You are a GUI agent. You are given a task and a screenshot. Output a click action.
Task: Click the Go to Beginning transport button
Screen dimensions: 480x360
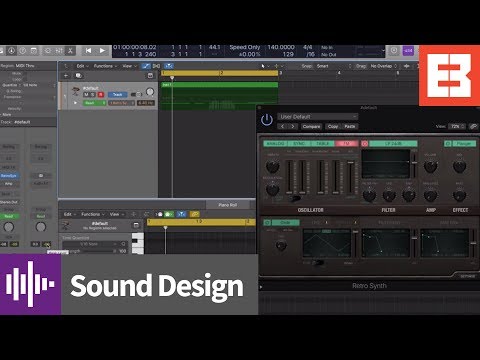(x=88, y=51)
